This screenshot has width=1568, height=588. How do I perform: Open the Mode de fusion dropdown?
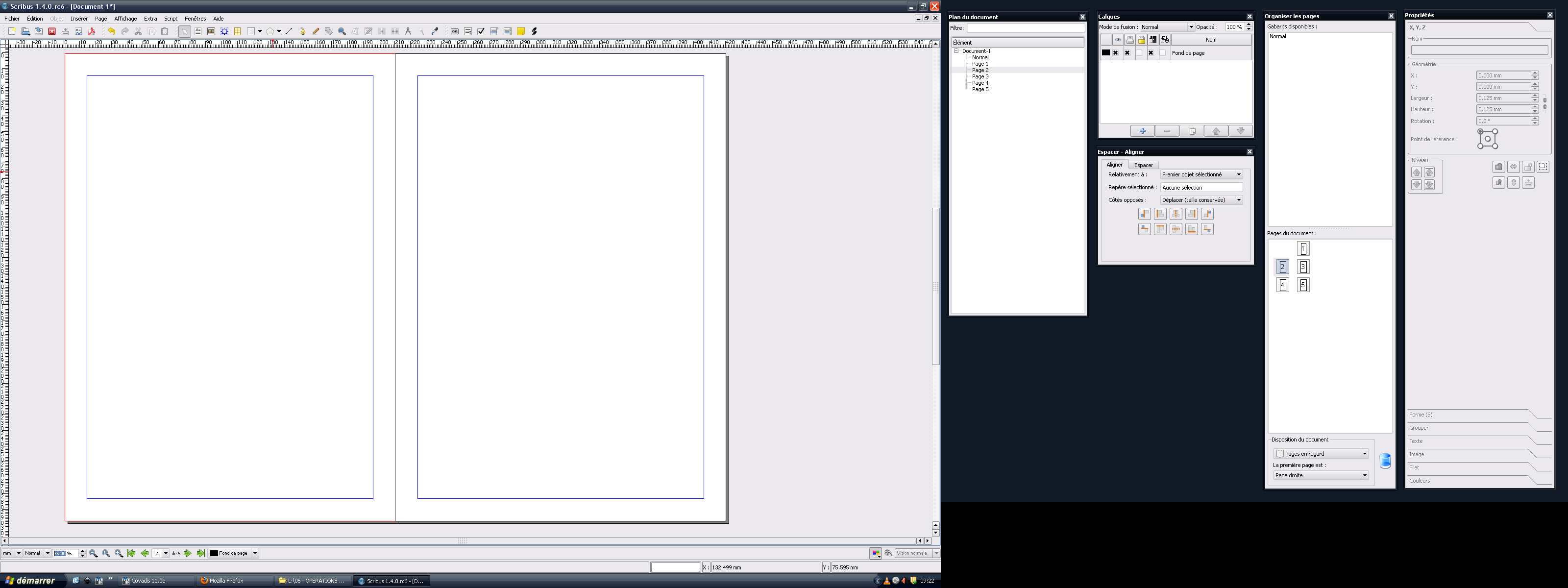[x=1167, y=27]
